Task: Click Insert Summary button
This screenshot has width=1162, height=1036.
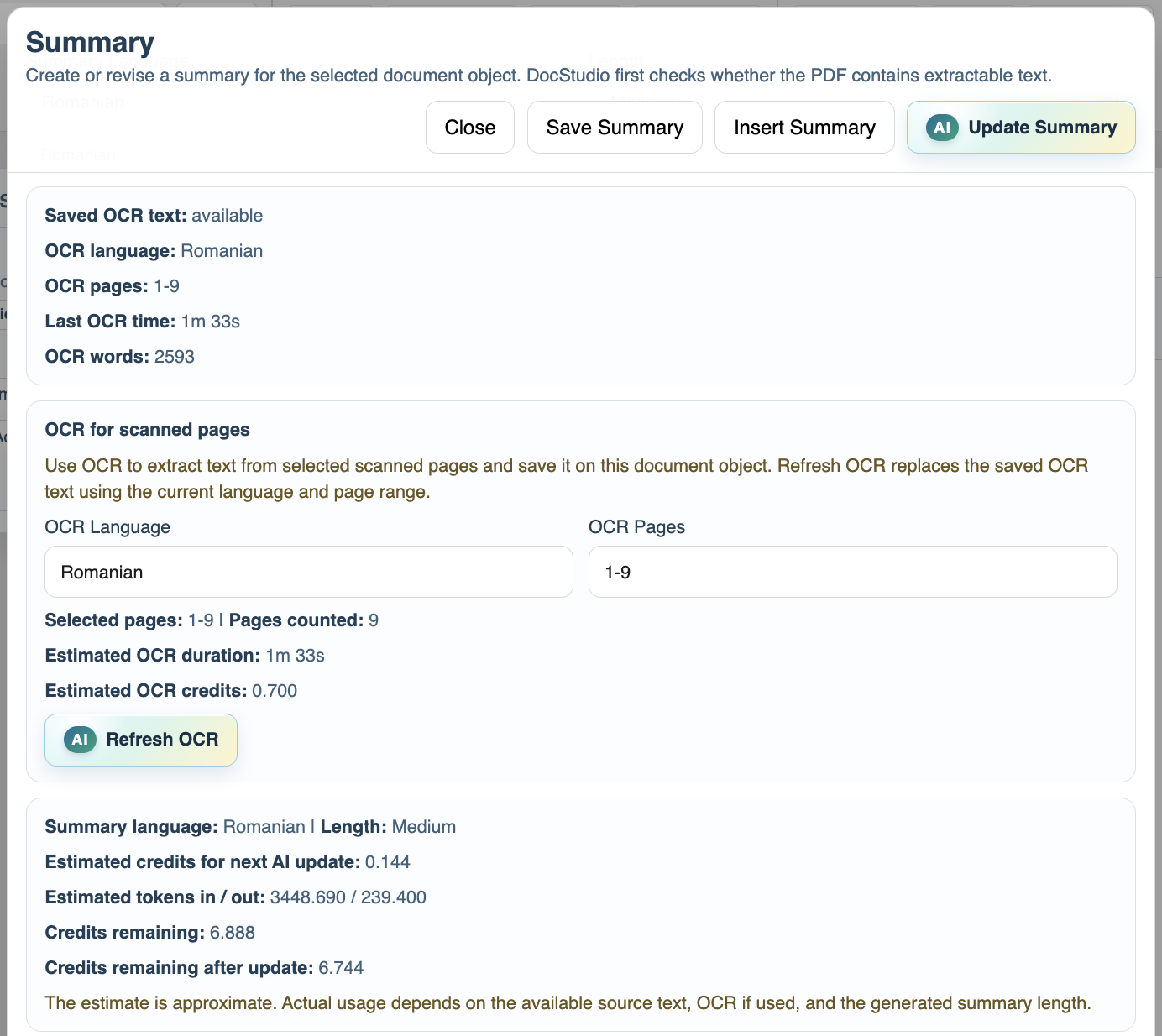Action: pos(804,128)
